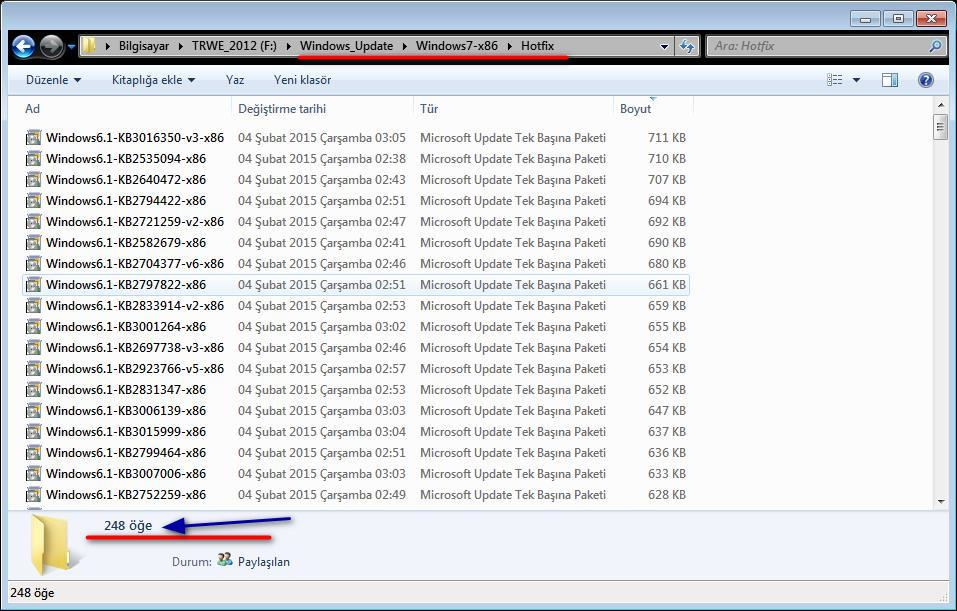Click the Ara: Hotfix search field
The height and width of the screenshot is (611, 957).
[x=818, y=46]
